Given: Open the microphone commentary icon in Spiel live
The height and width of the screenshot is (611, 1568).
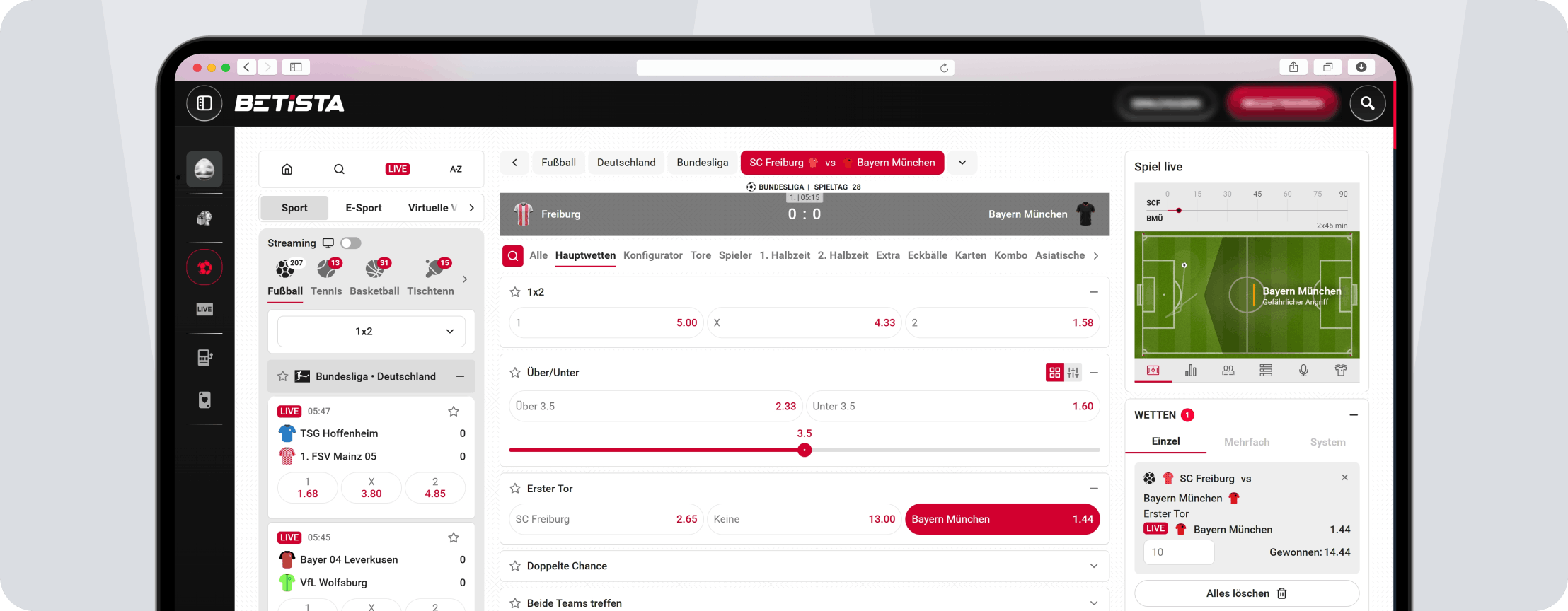Looking at the screenshot, I should tap(1303, 371).
